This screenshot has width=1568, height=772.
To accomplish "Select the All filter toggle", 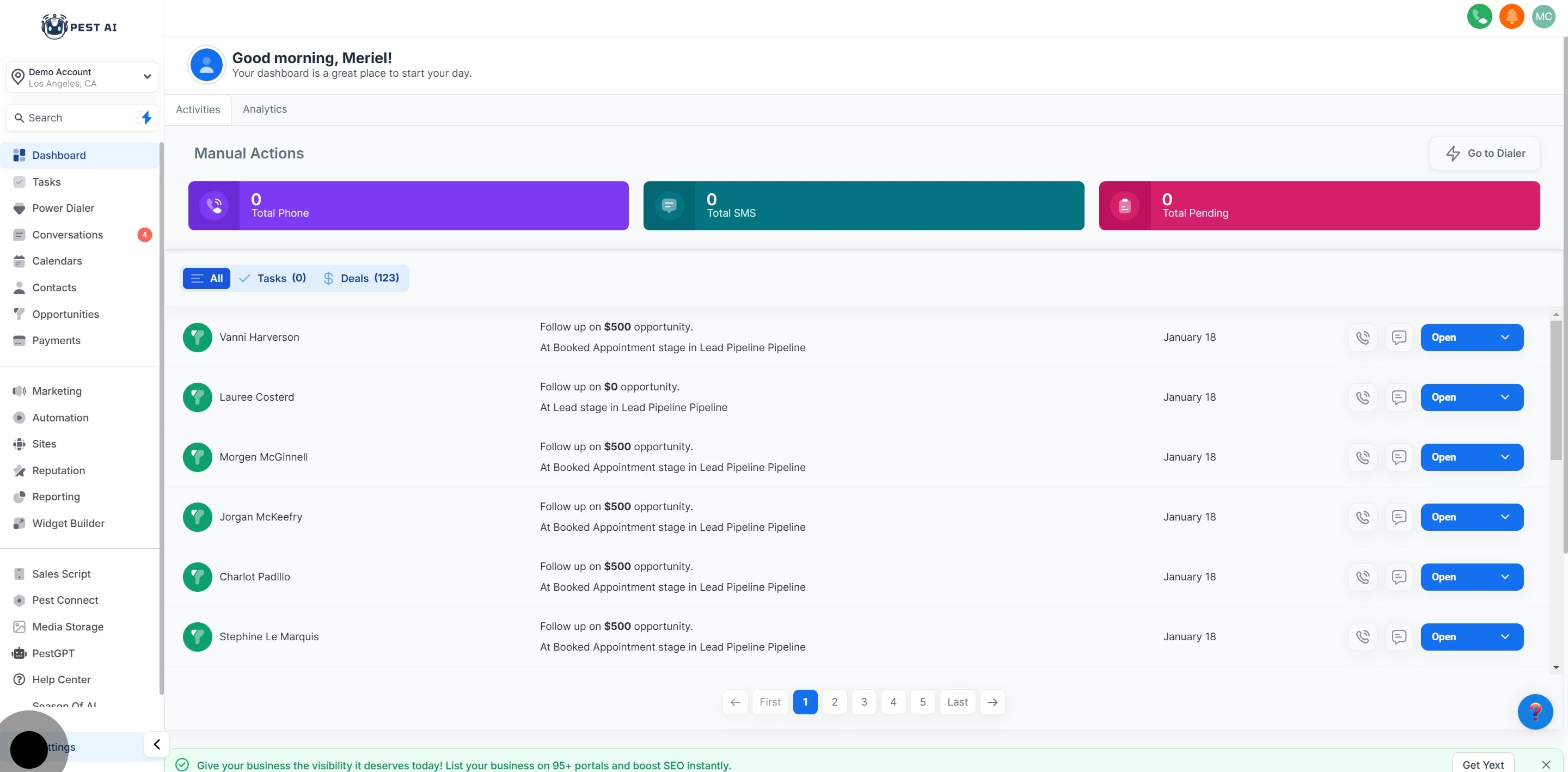I will point(206,278).
